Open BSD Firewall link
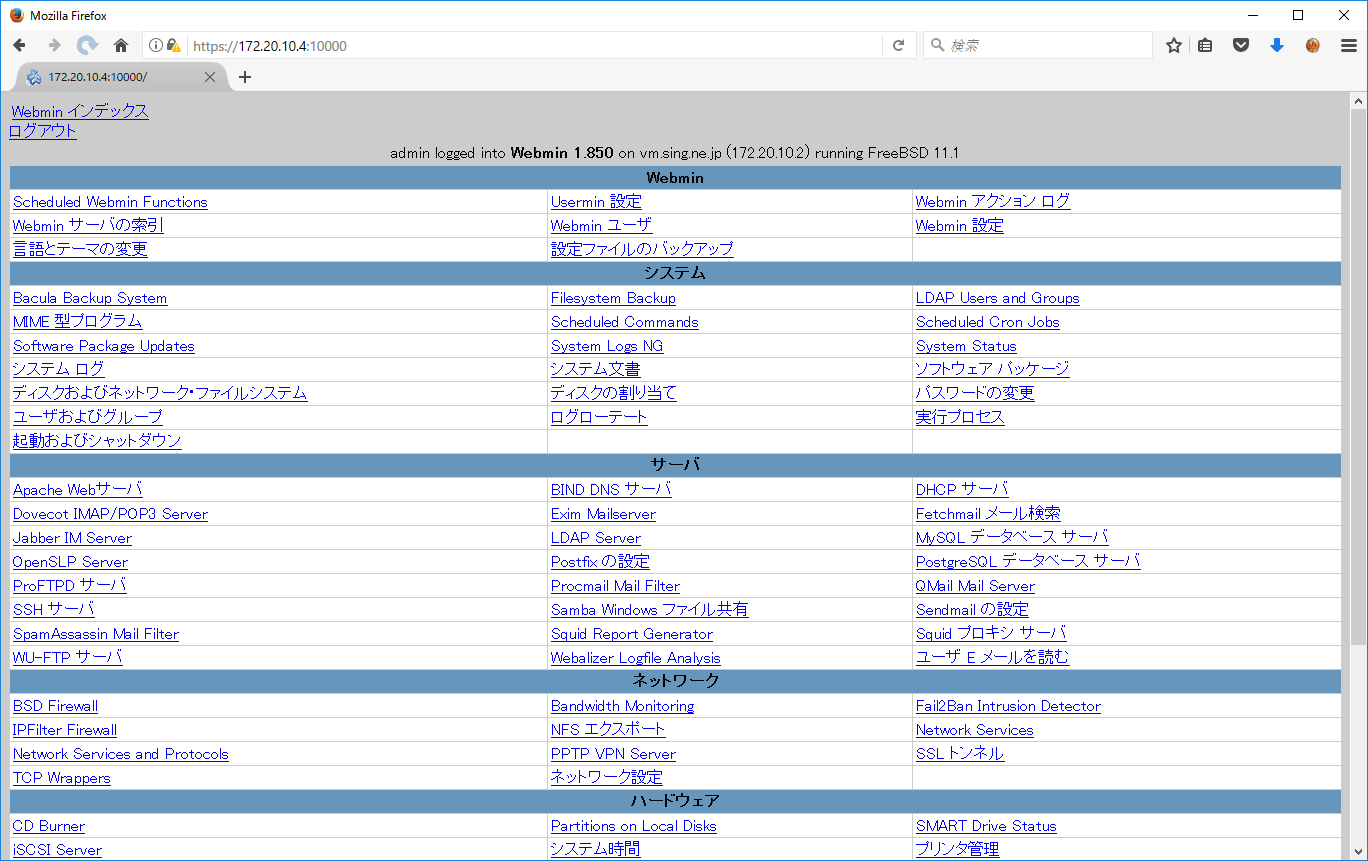Viewport: 1368px width, 861px height. pos(55,706)
